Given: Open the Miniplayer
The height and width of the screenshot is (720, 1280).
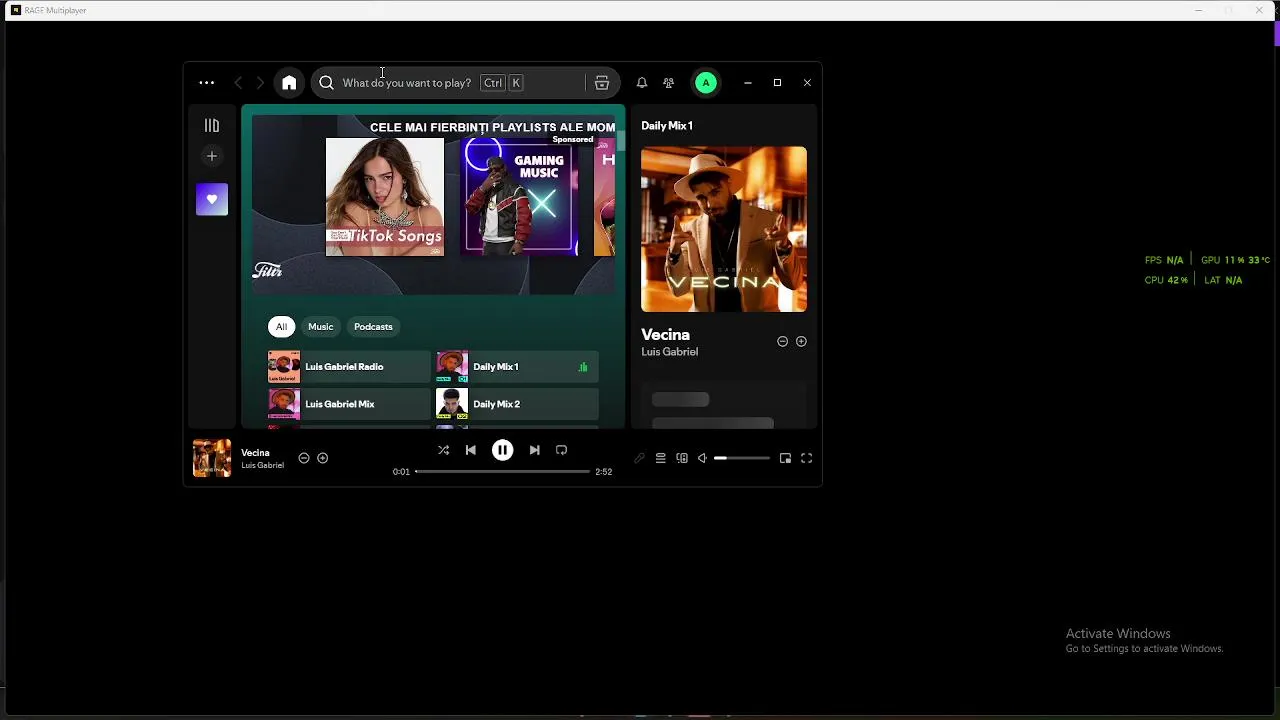Looking at the screenshot, I should tap(785, 458).
